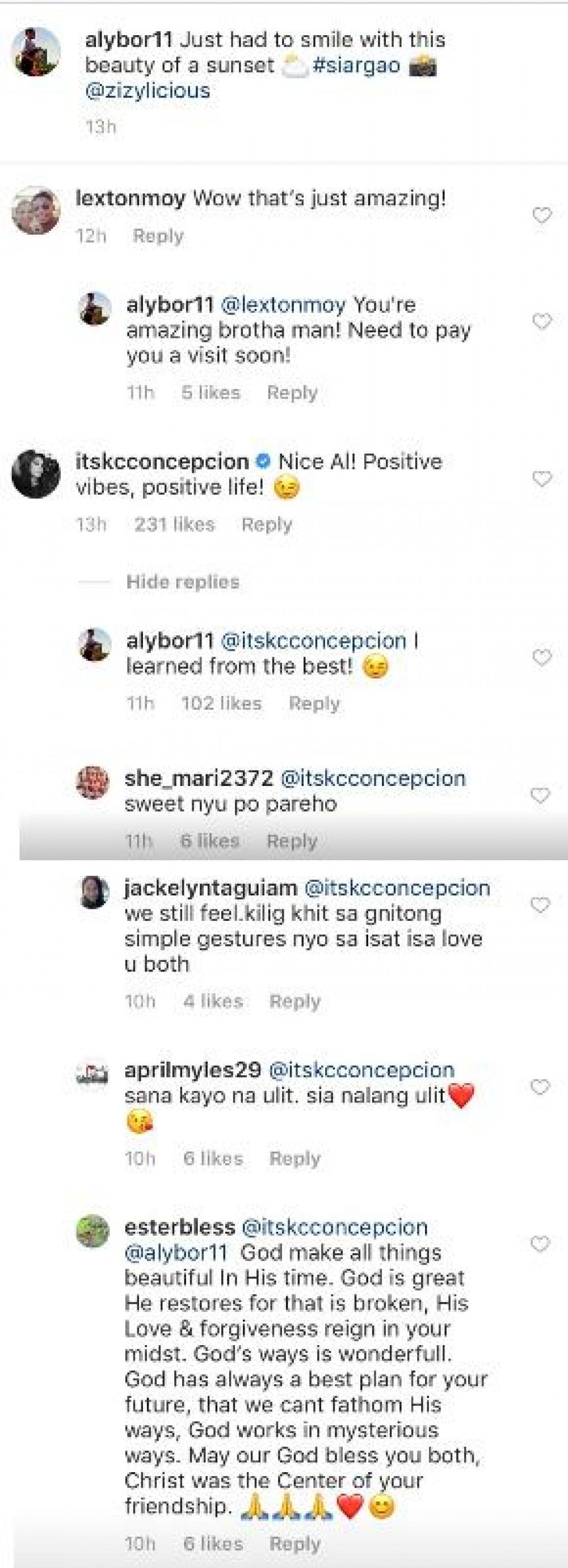This screenshot has width=568, height=1568.
Task: Like aprilmyles29's comment
Action: tap(540, 1087)
